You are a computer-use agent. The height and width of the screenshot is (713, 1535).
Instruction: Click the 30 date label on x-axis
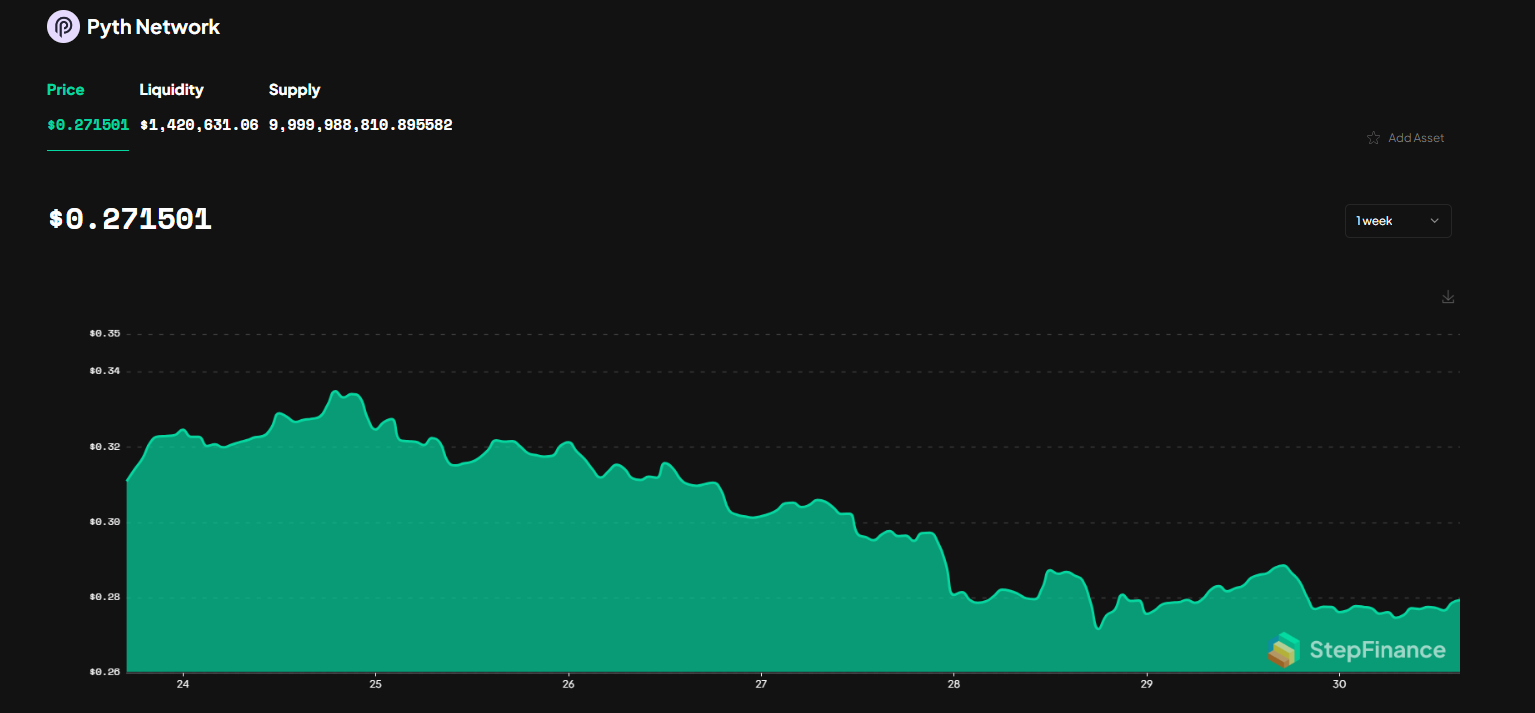click(1339, 685)
